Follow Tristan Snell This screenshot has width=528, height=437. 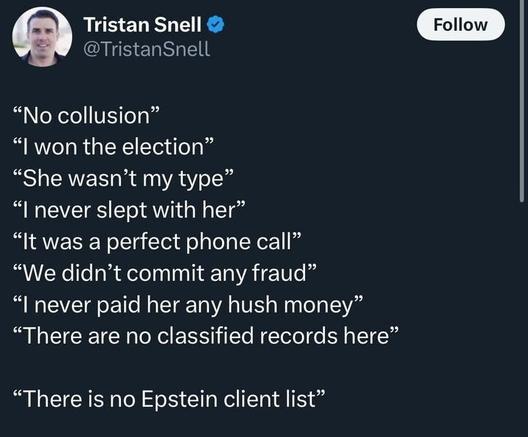click(x=461, y=25)
